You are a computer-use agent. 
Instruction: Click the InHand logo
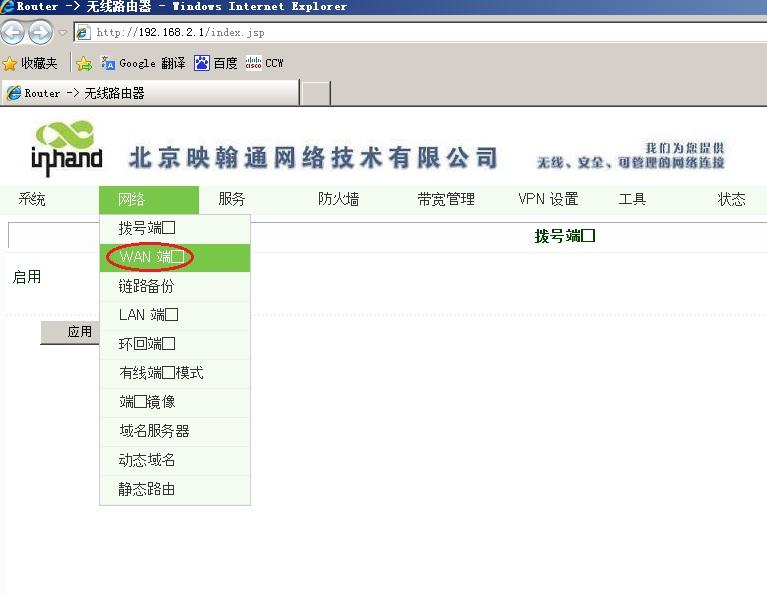click(67, 148)
